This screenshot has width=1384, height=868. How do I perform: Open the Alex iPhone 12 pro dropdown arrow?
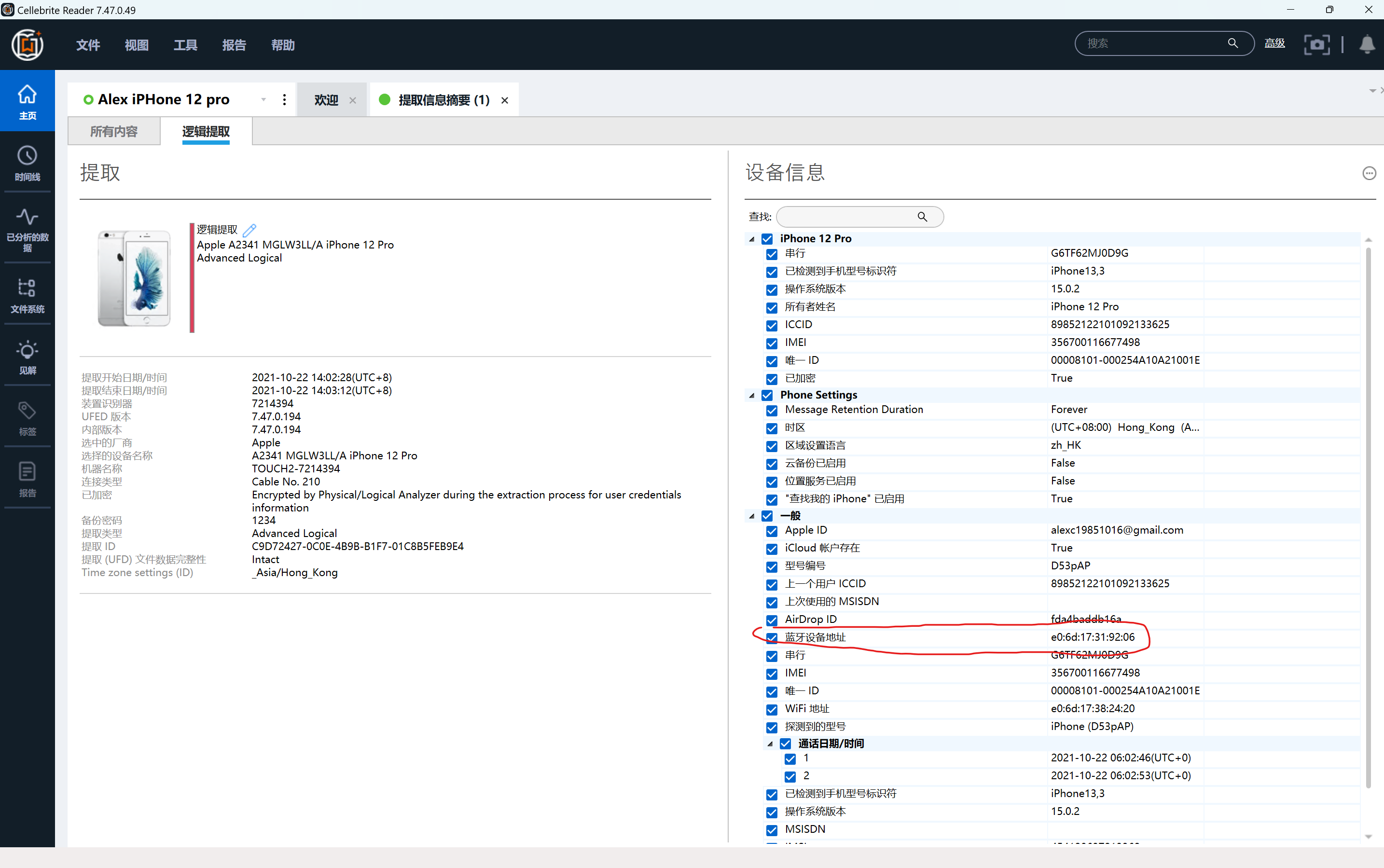[263, 100]
